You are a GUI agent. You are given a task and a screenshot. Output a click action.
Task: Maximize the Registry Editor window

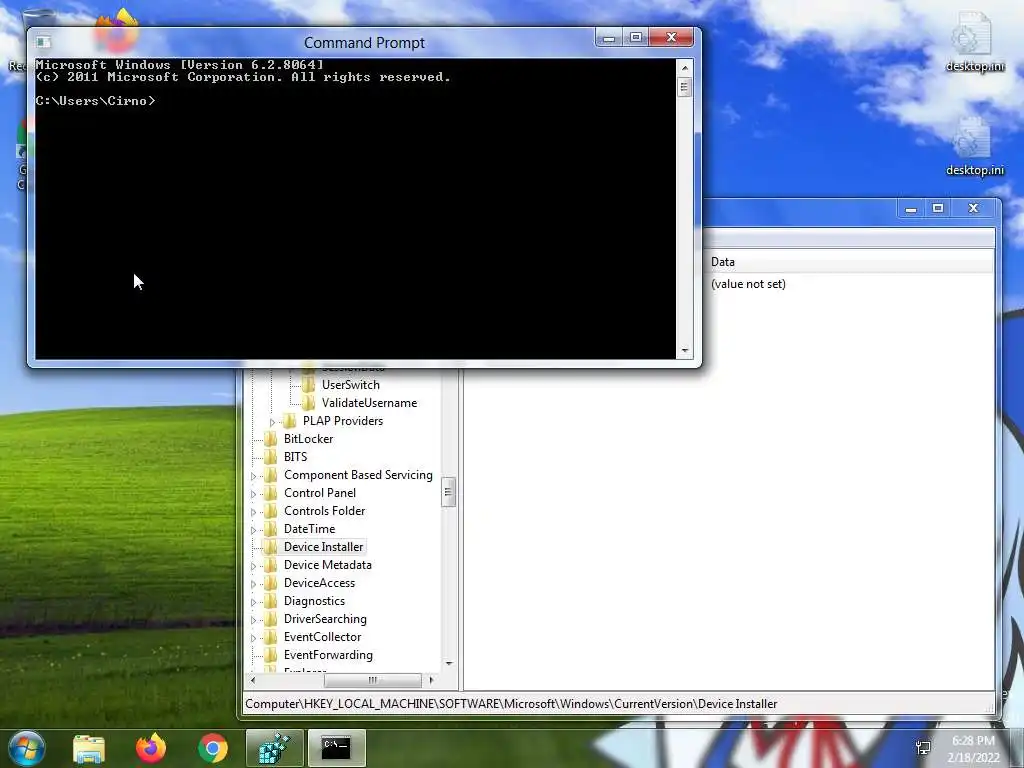[x=937, y=209]
